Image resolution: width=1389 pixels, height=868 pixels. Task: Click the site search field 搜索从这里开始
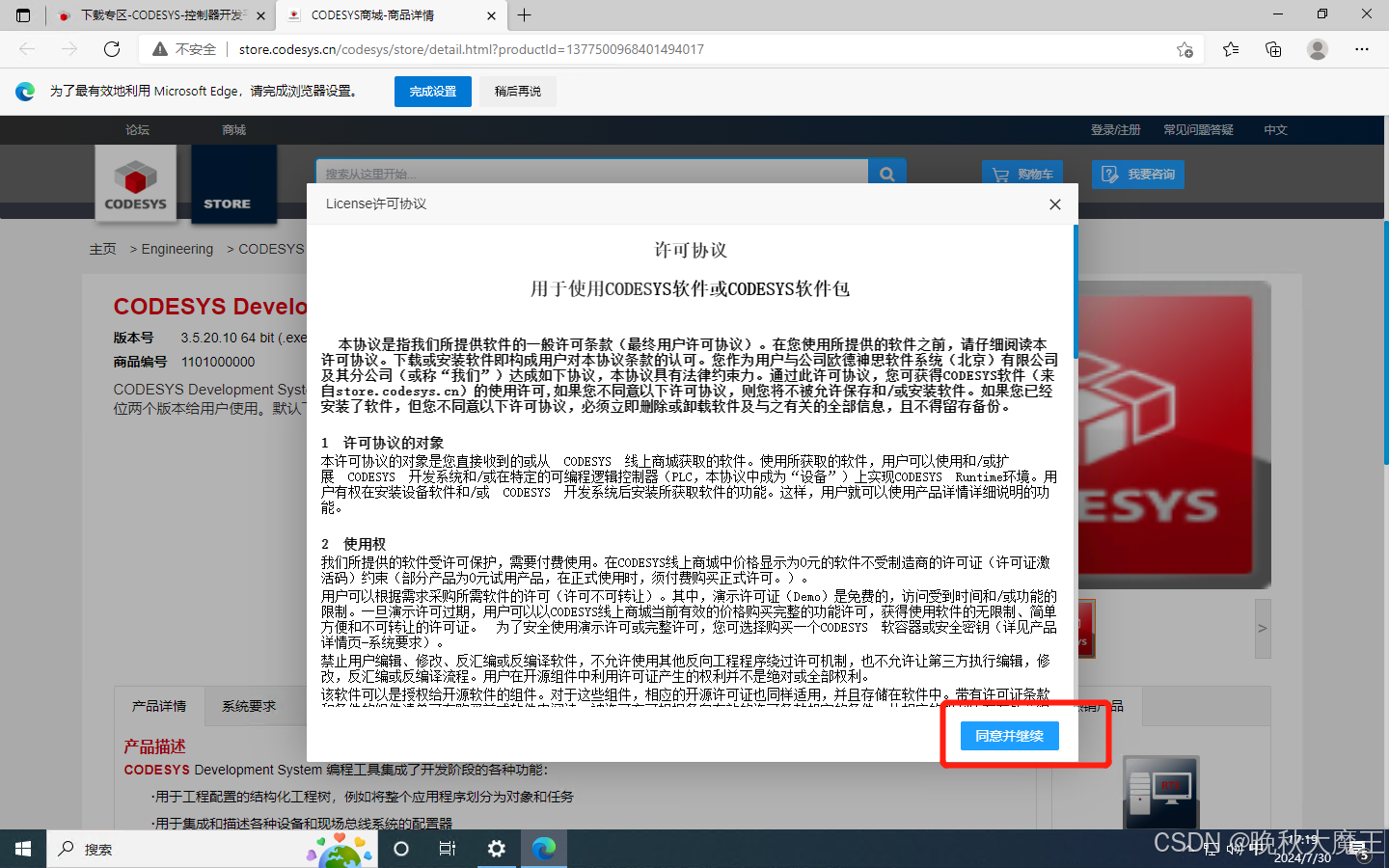coord(592,175)
